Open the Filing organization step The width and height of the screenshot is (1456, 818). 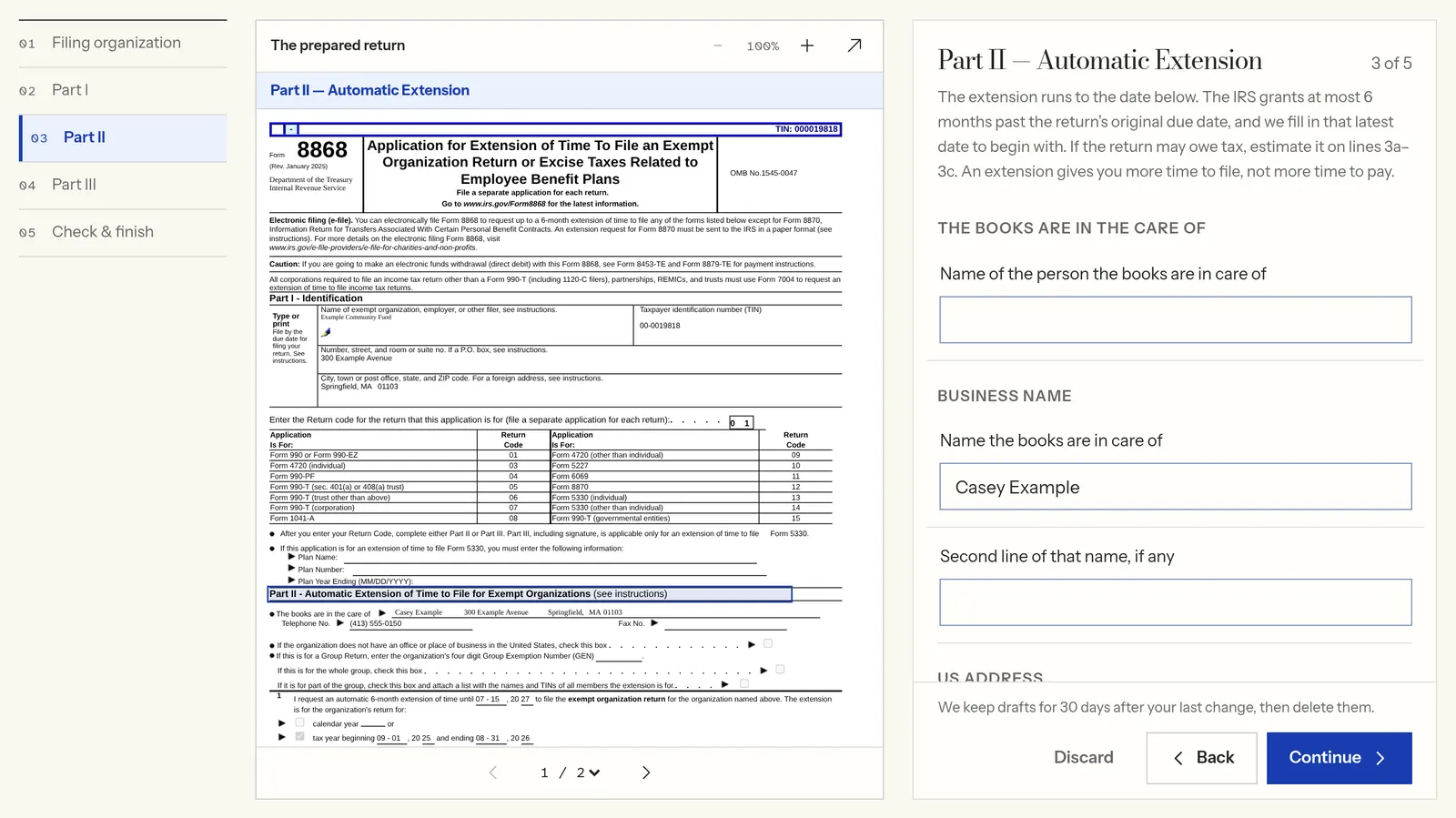tap(123, 43)
